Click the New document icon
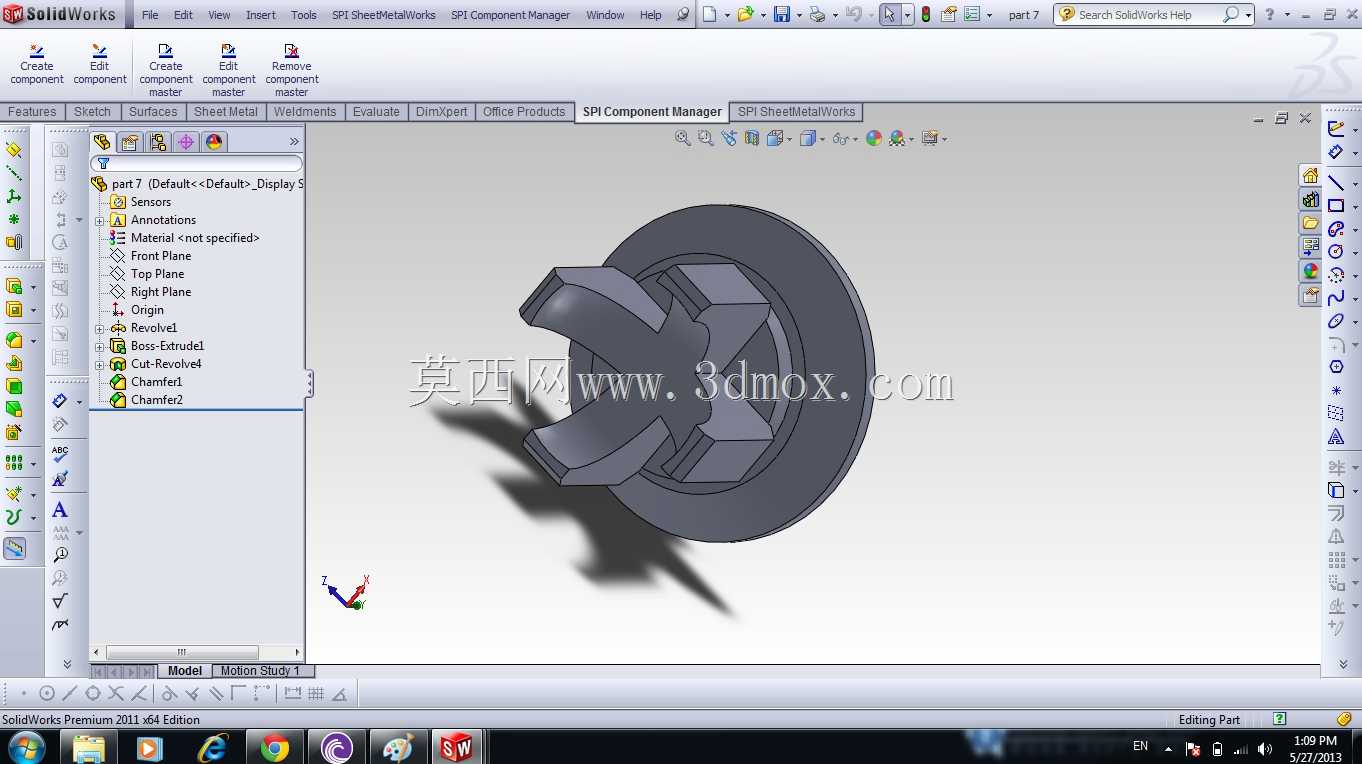 coord(709,14)
